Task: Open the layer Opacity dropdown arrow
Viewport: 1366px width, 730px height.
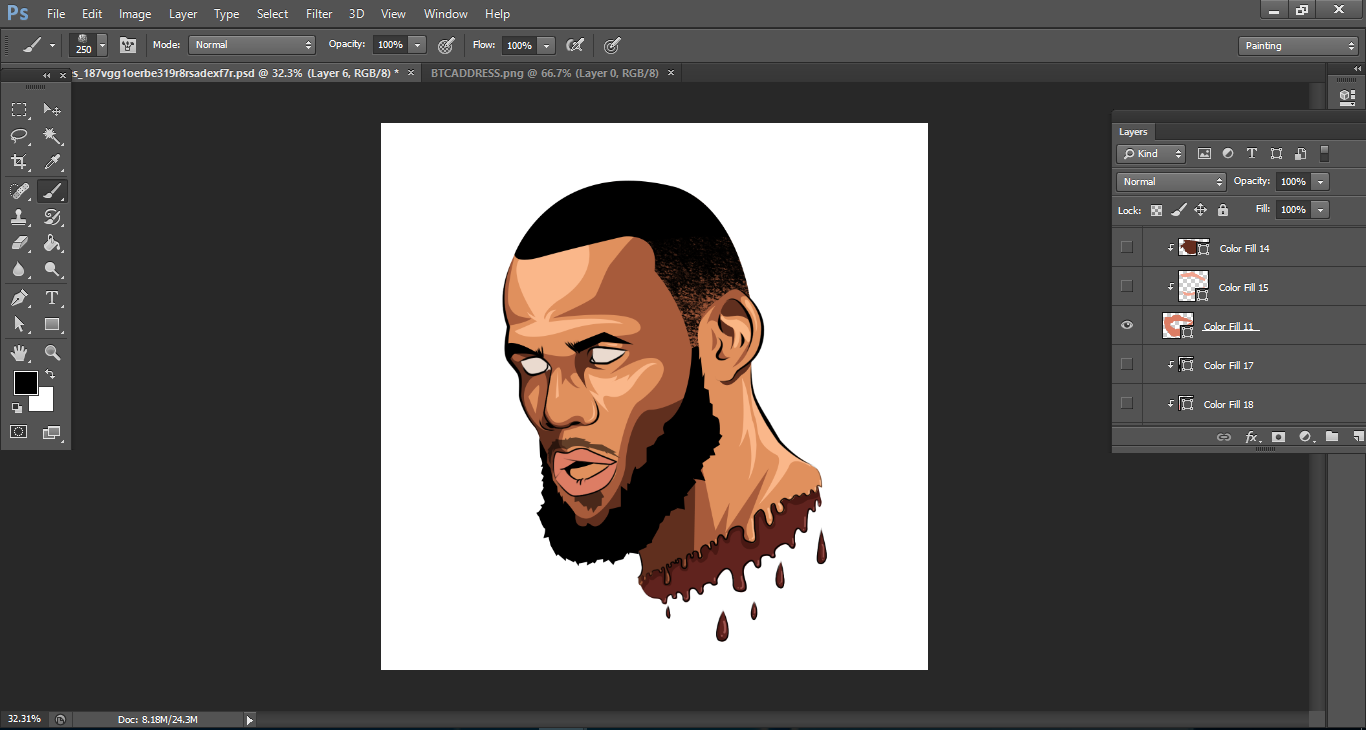Action: (x=1321, y=182)
